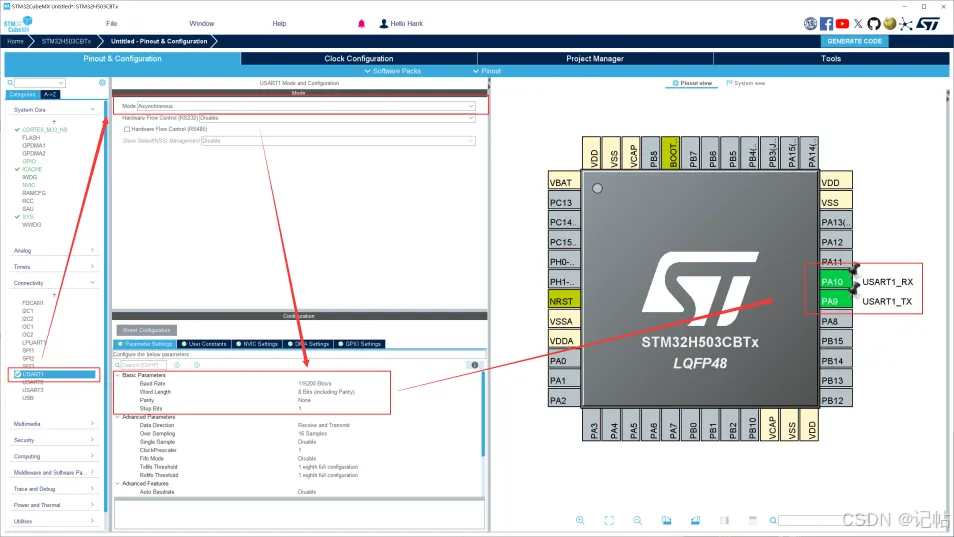This screenshot has width=954, height=537.
Task: Click the fit-to-screen icon below the pinout
Action: [x=609, y=520]
